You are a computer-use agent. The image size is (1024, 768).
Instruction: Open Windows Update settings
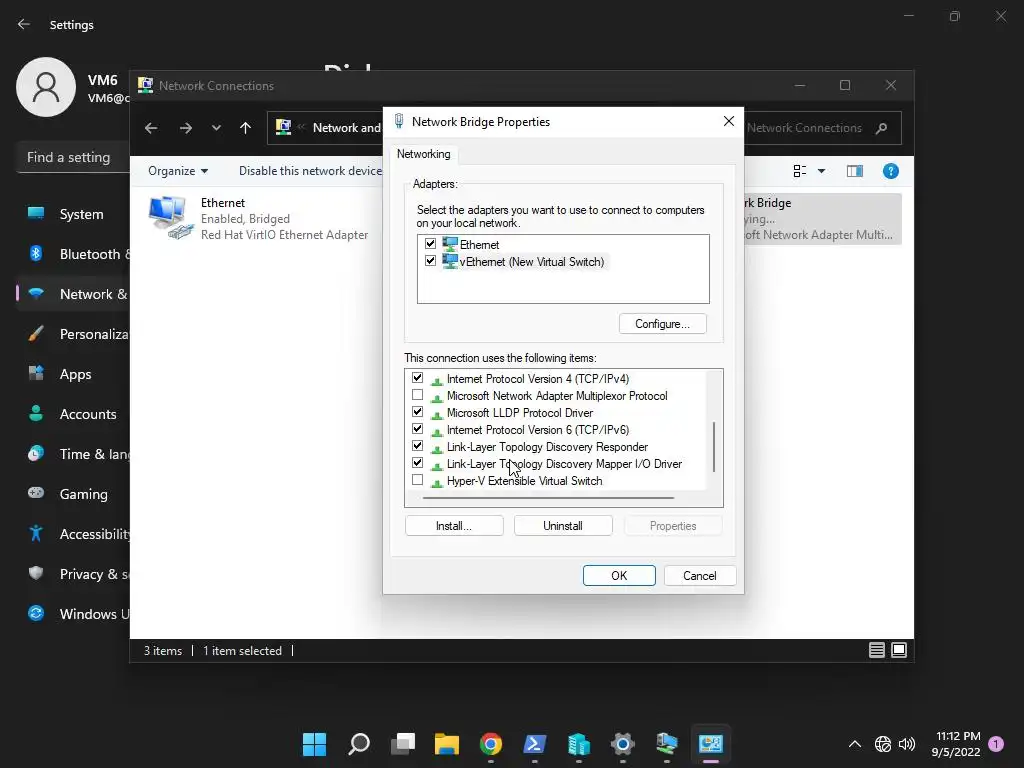point(73,614)
